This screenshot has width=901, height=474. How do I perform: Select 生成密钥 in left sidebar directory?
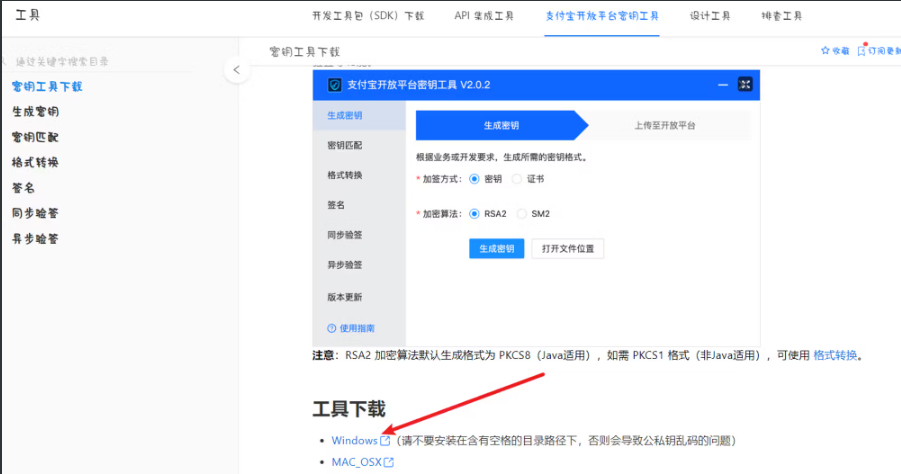(35, 112)
